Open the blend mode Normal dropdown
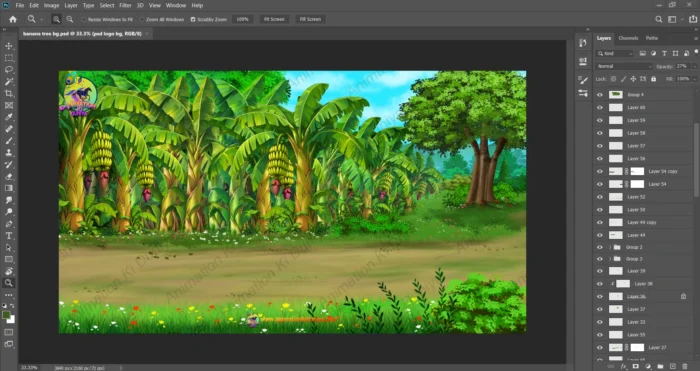This screenshot has width=700, height=371. (624, 66)
